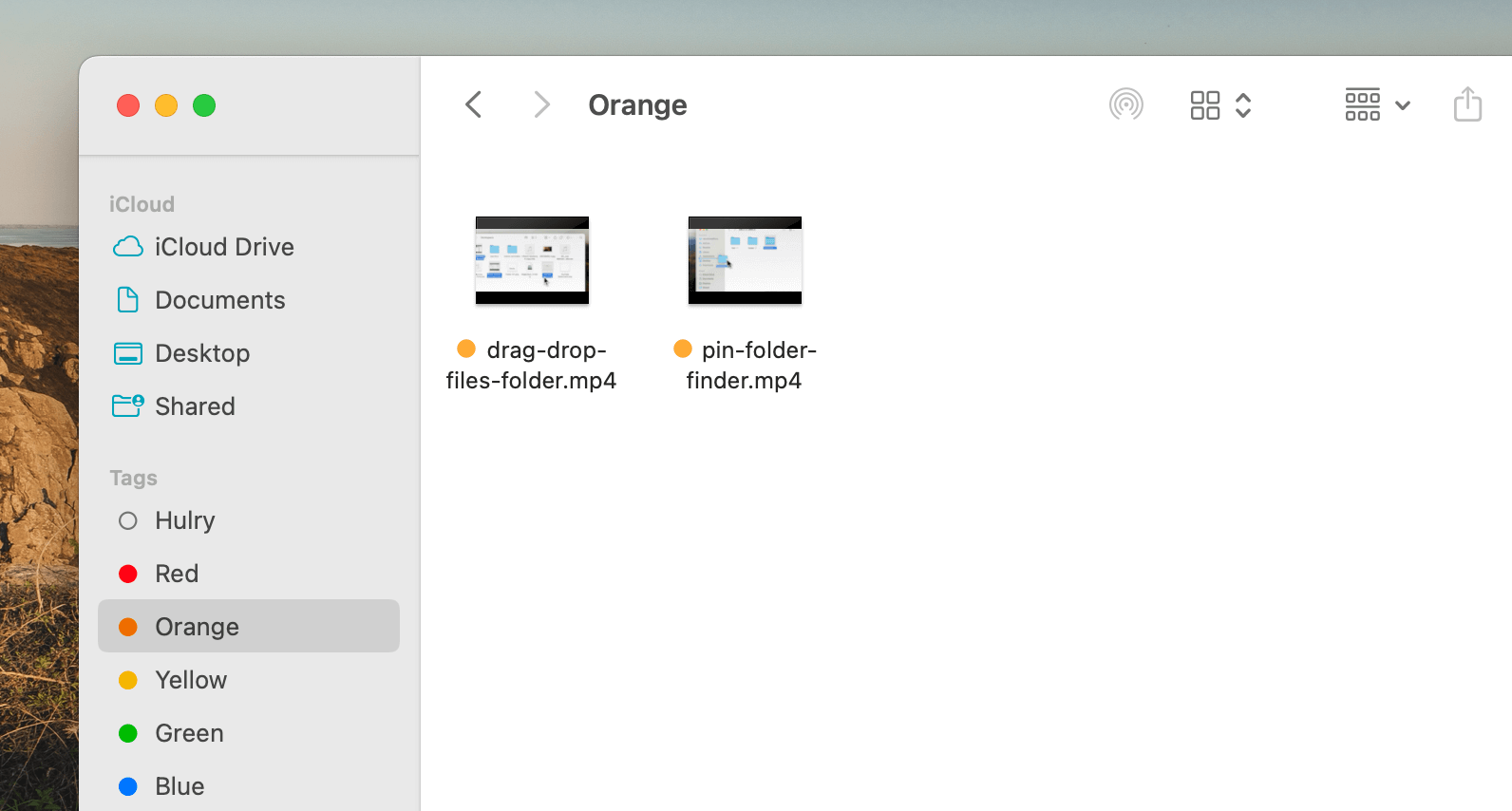Click orange tag dot on pin-folder-finder.mp4
The width and height of the screenshot is (1512, 811).
683,349
